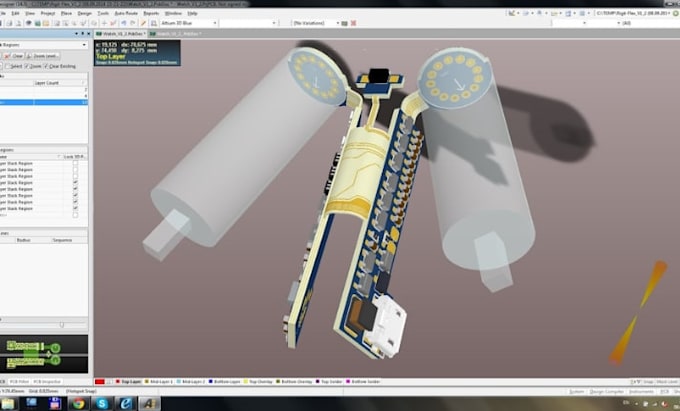Select the Bottom Solder layer tab
The height and width of the screenshot is (411, 680).
coord(363,382)
